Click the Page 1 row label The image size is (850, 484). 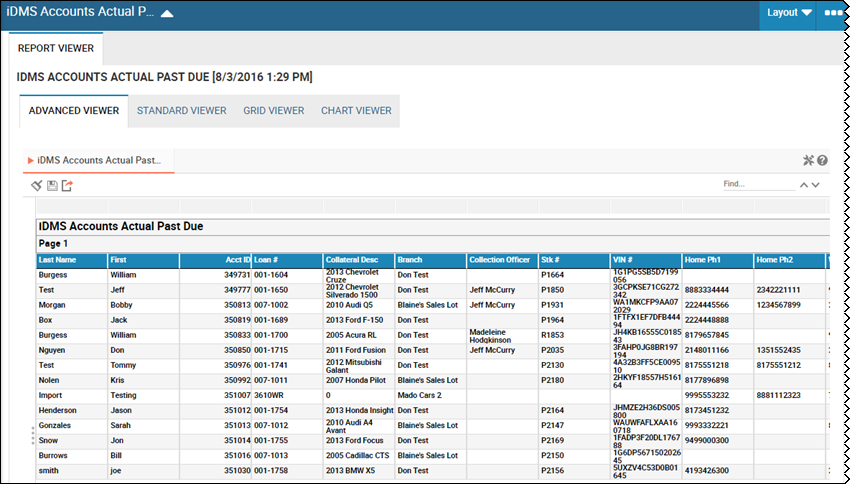[53, 244]
